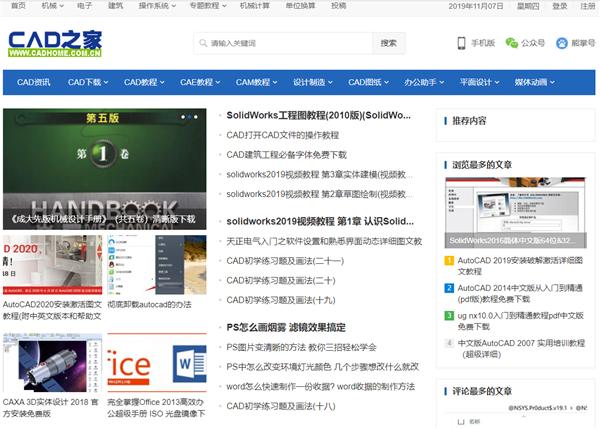Open the CAE教程 navigation dropdown

point(200,82)
